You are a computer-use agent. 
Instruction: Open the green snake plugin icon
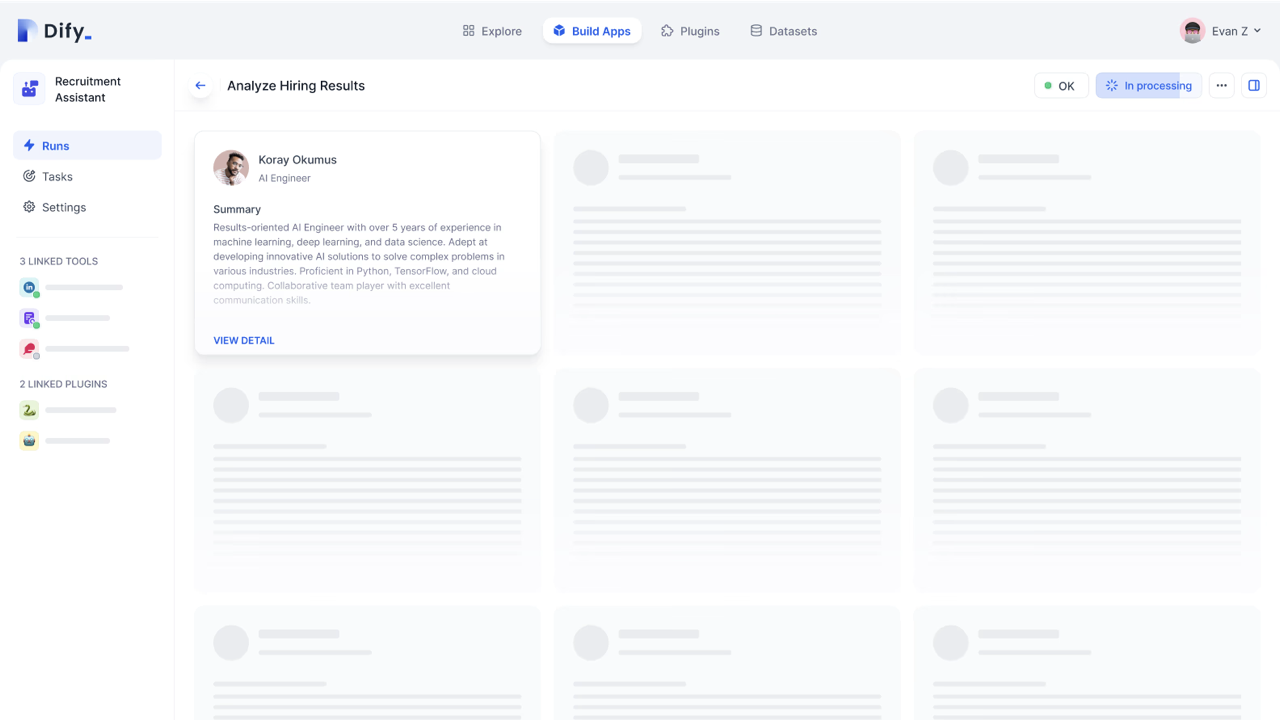(29, 410)
